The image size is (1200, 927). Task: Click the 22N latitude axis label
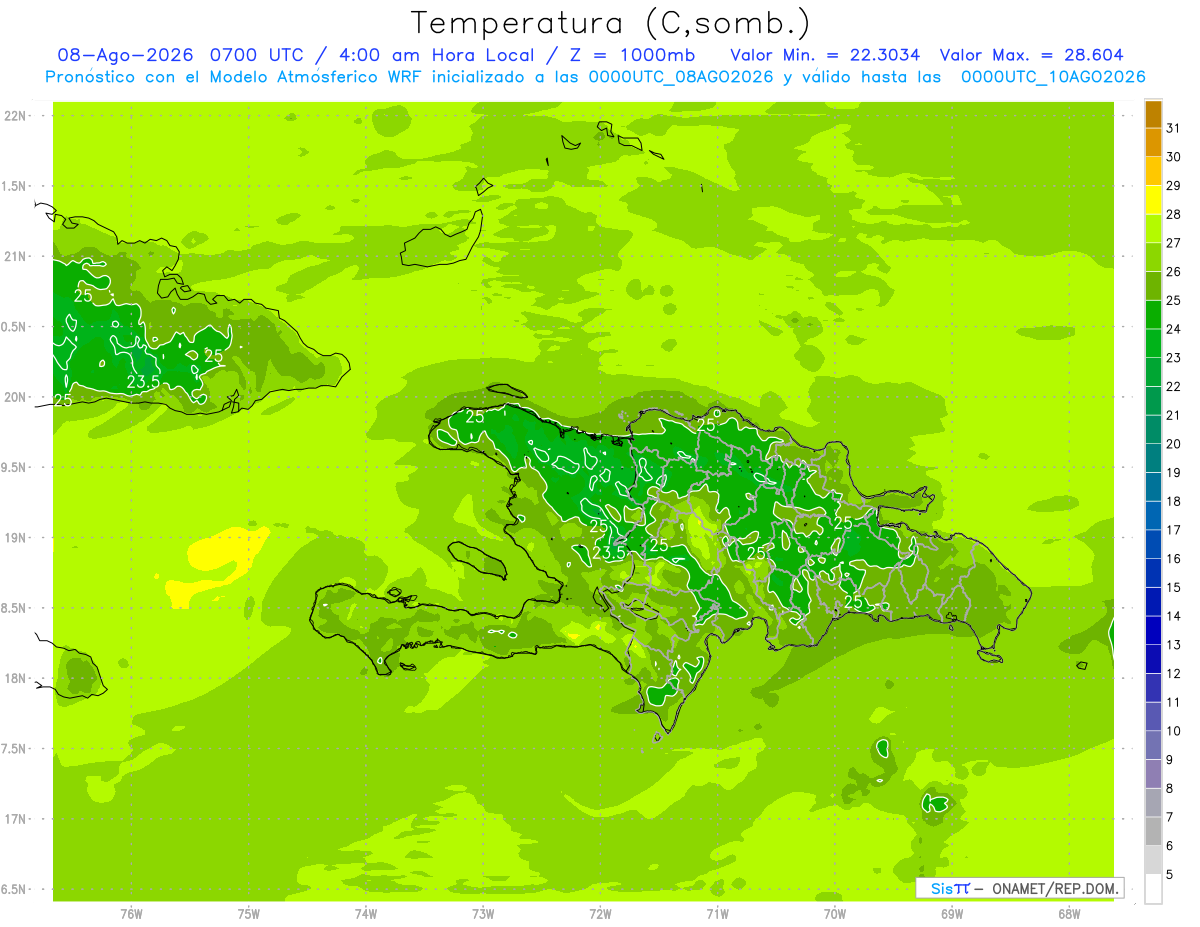[16, 116]
